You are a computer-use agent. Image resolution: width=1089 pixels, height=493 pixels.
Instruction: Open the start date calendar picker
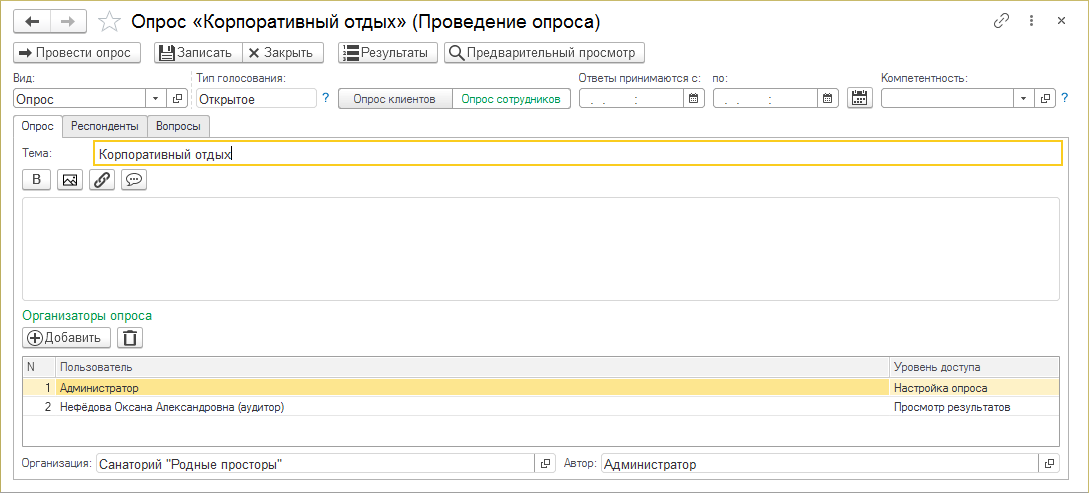[x=693, y=98]
